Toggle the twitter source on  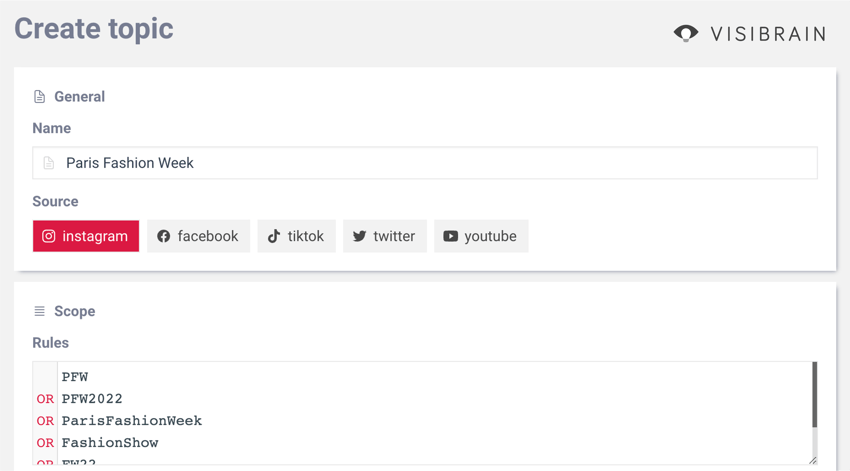coord(385,236)
